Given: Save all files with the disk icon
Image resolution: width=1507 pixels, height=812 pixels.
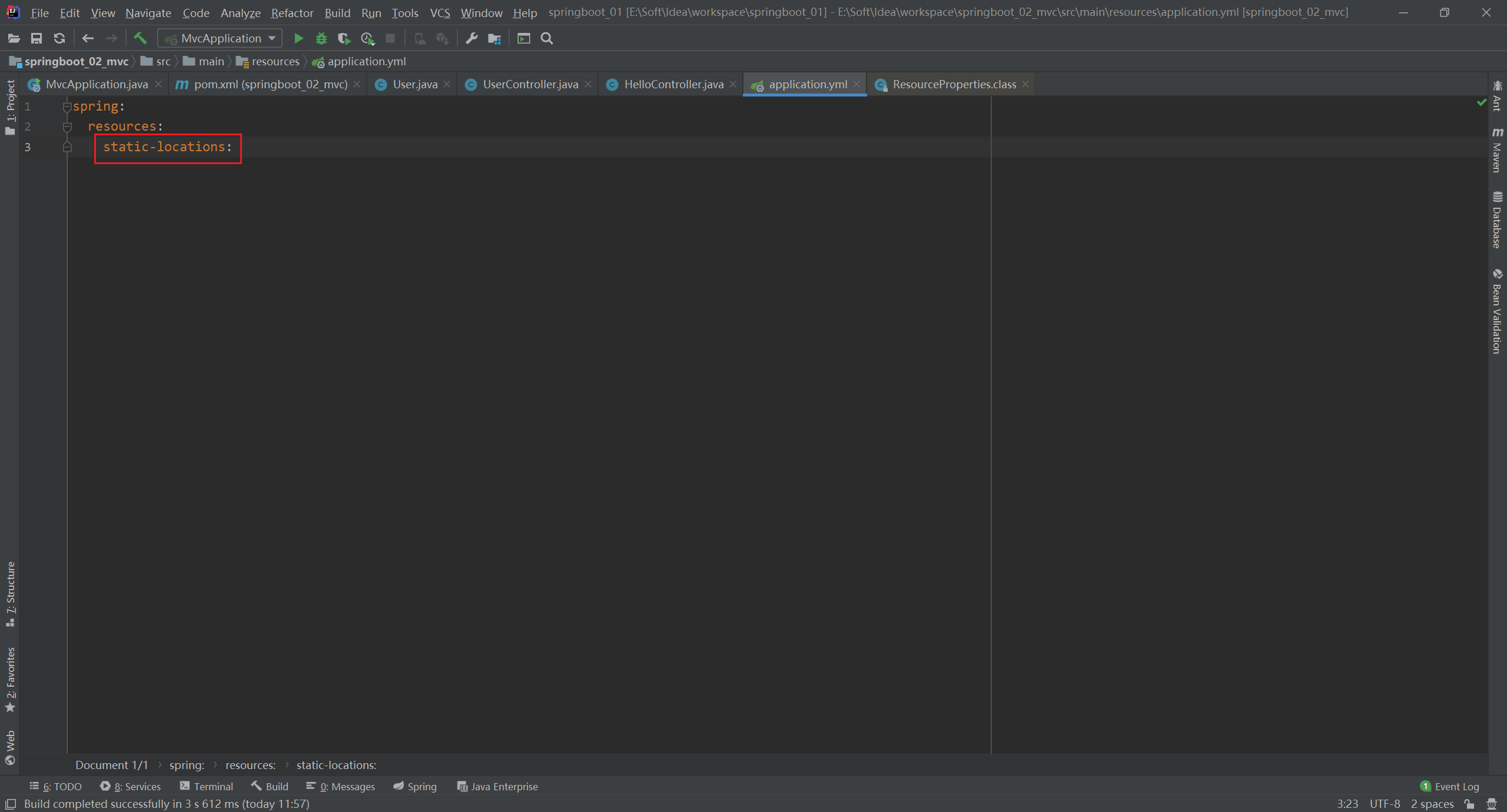Looking at the screenshot, I should [x=36, y=39].
